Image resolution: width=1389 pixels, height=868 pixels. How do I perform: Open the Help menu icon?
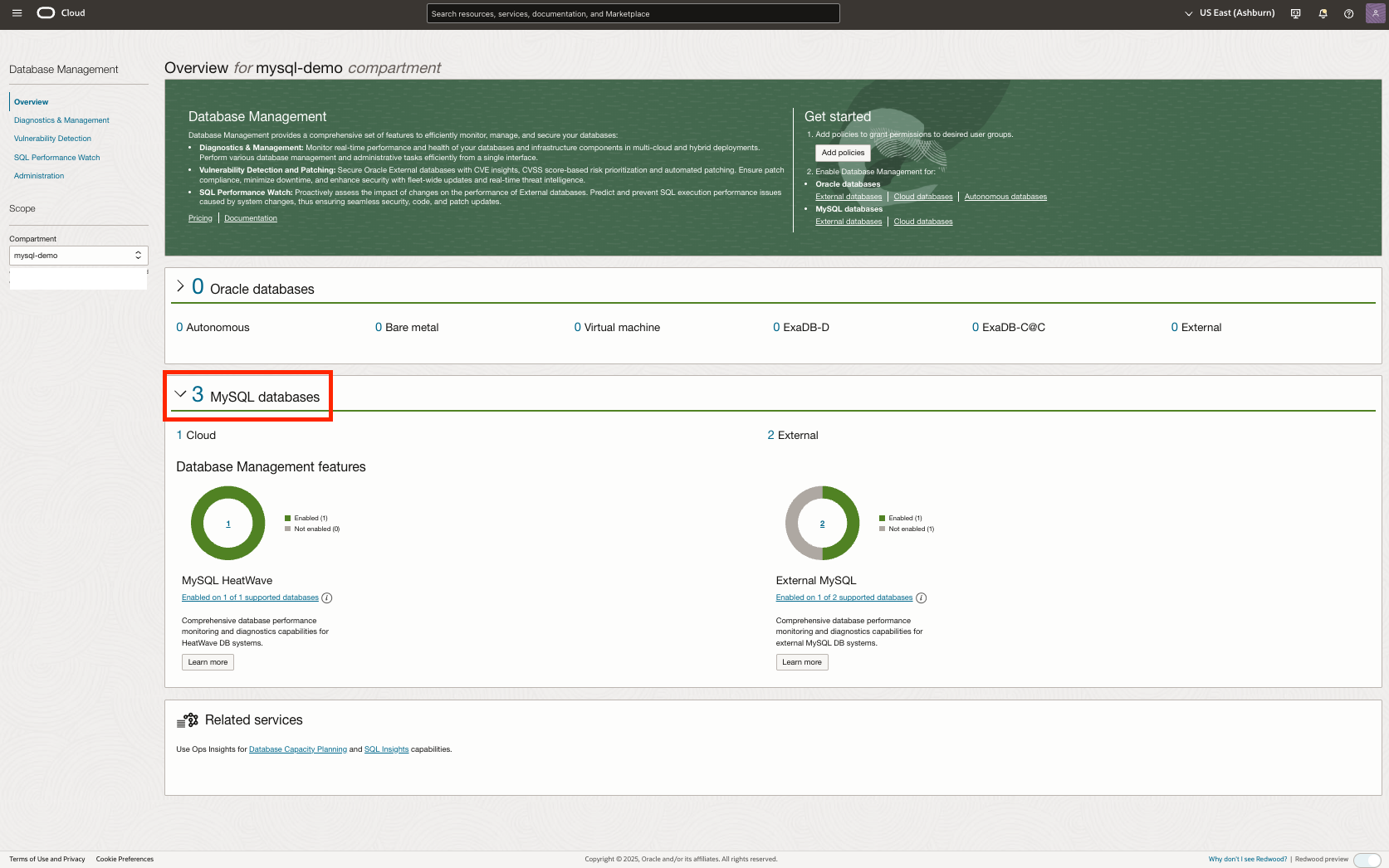click(x=1348, y=13)
